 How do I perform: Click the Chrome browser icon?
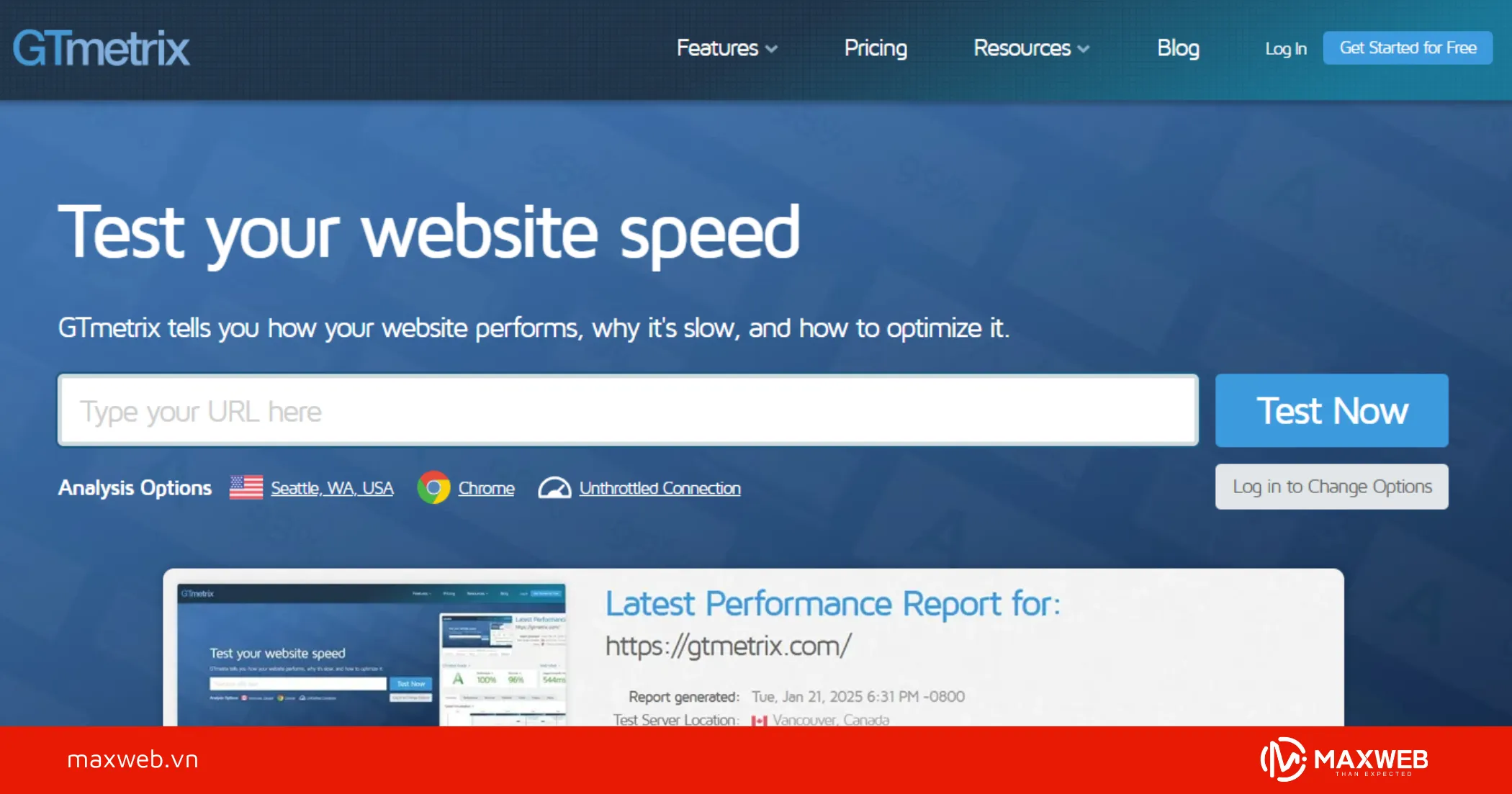433,487
